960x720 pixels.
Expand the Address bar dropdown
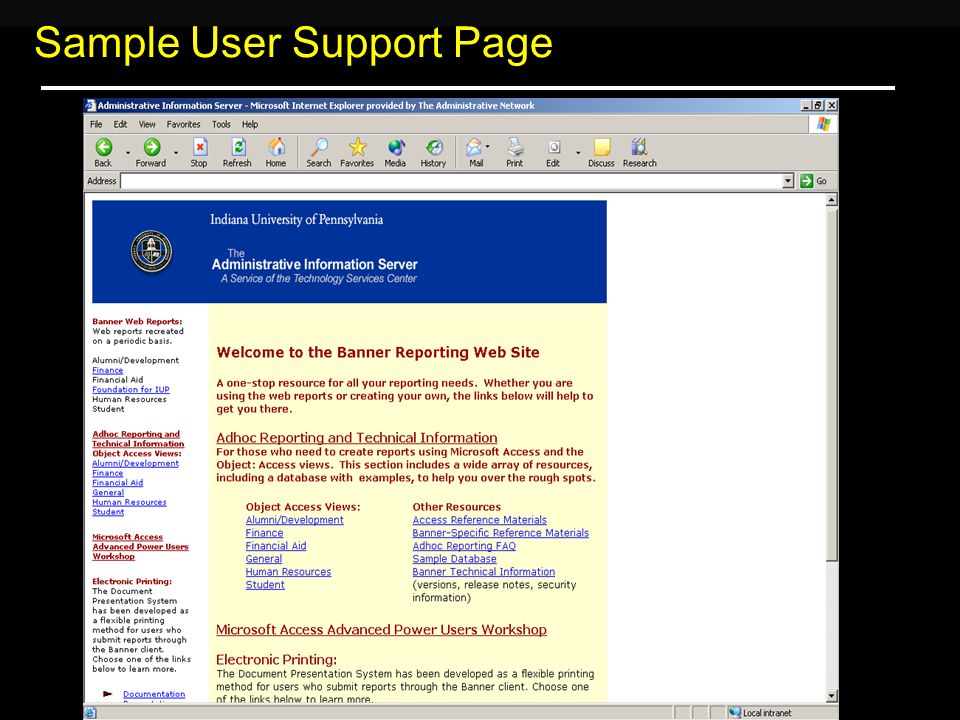tap(789, 181)
